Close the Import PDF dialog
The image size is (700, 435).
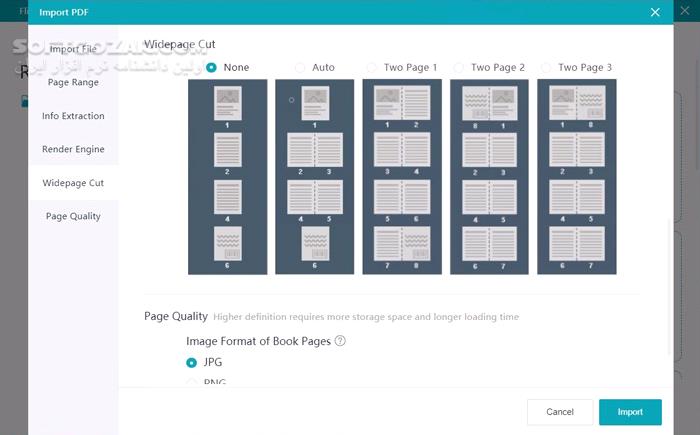(x=655, y=13)
